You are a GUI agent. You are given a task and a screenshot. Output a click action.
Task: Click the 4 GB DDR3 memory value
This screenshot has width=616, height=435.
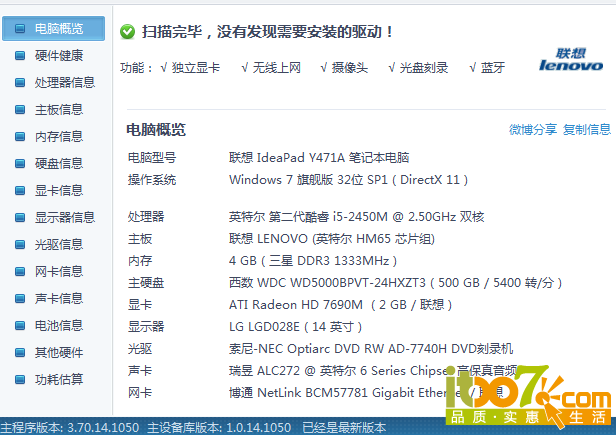pos(313,261)
